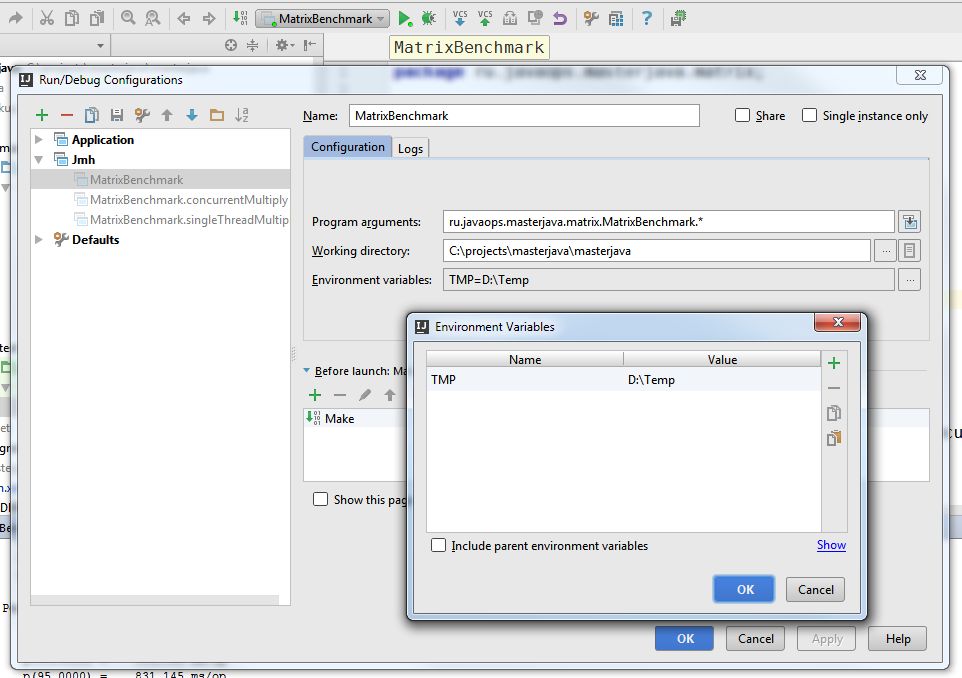This screenshot has width=962, height=678.
Task: Copy environment variables icon
Action: point(834,413)
